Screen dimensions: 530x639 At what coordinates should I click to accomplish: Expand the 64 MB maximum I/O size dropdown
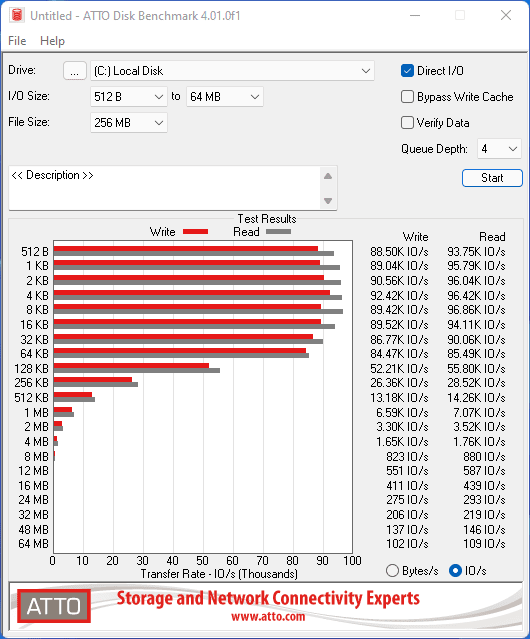tap(225, 97)
